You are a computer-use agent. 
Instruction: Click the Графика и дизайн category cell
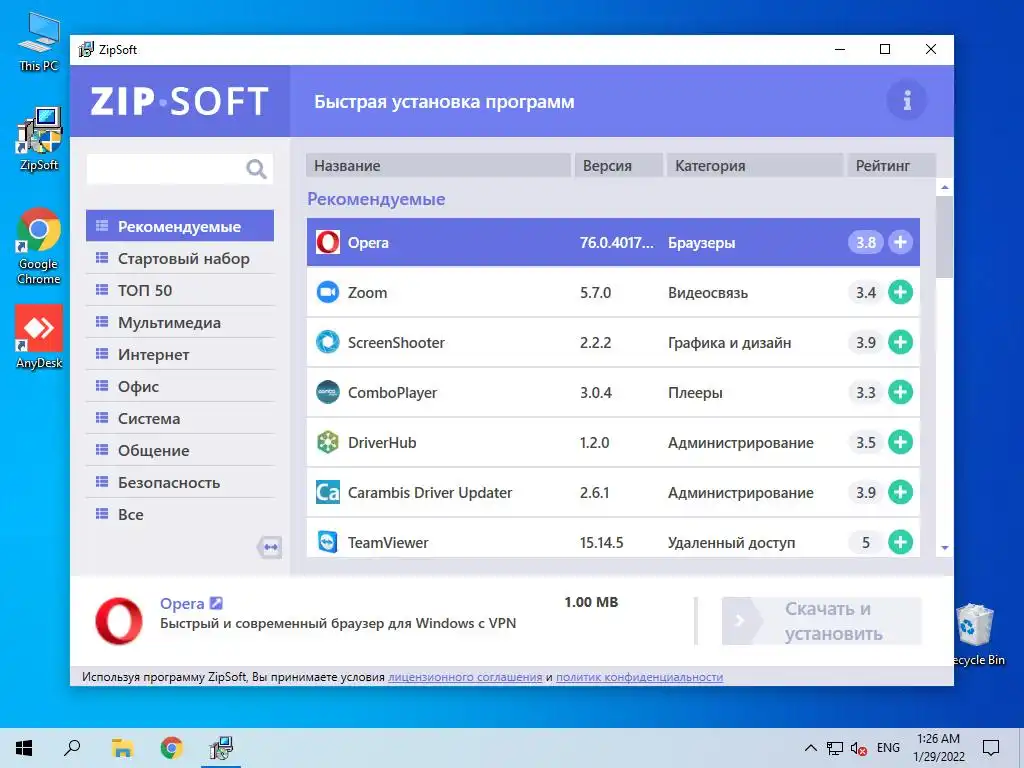click(729, 342)
